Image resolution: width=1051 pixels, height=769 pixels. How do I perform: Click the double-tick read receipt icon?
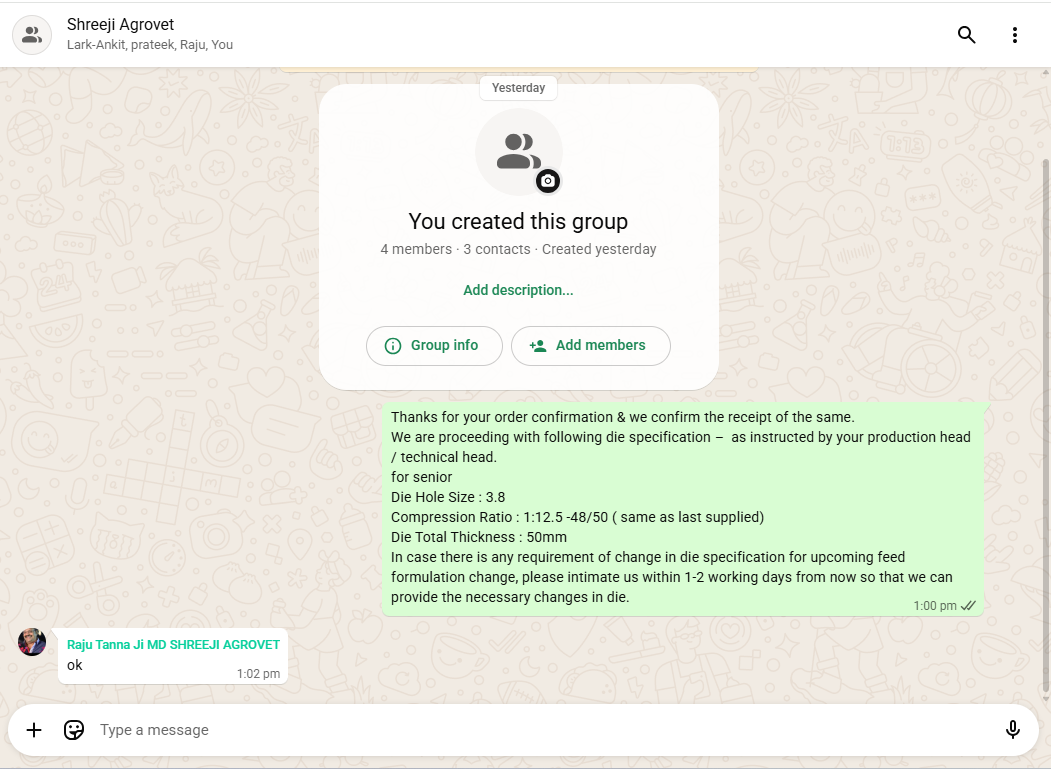point(968,606)
